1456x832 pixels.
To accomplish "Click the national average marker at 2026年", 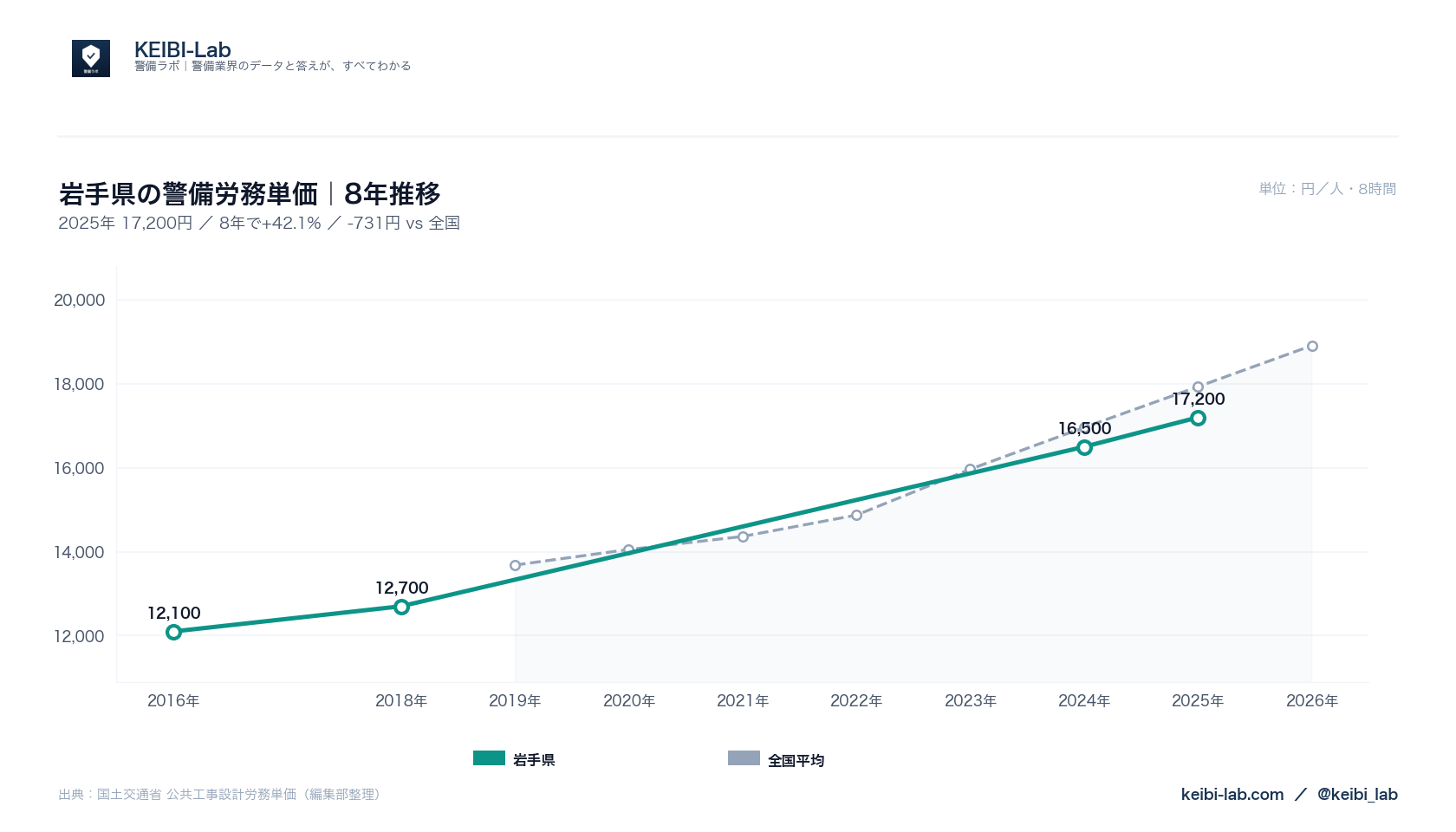I will coord(1312,346).
